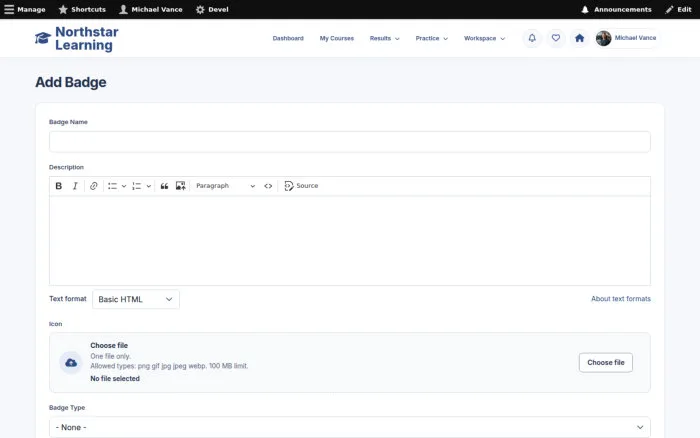Click the Choose file button
The image size is (700, 438).
point(606,363)
